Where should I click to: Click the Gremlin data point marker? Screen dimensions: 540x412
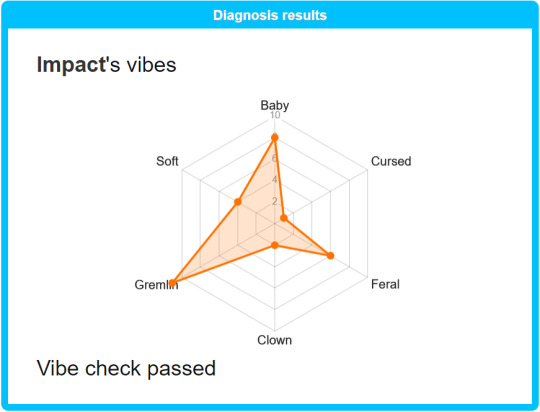tap(173, 284)
